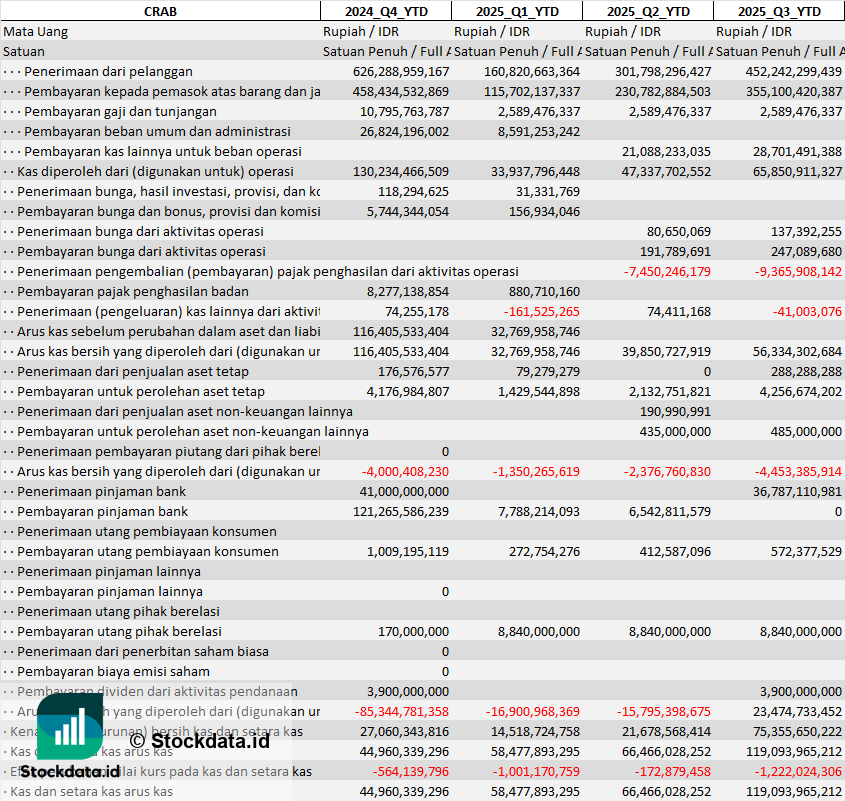Select the Pembayaran gaji dan tunjangan row label

pos(119,111)
